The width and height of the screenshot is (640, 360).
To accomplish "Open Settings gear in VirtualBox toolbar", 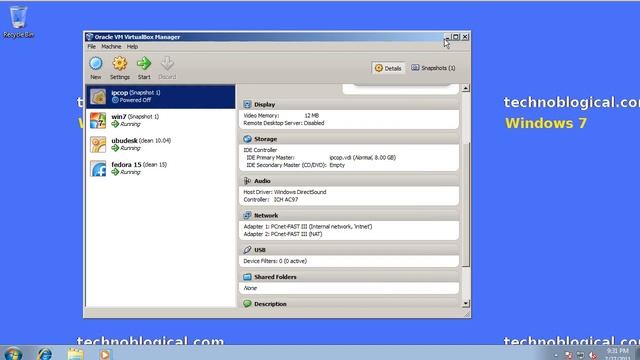I will [120, 64].
